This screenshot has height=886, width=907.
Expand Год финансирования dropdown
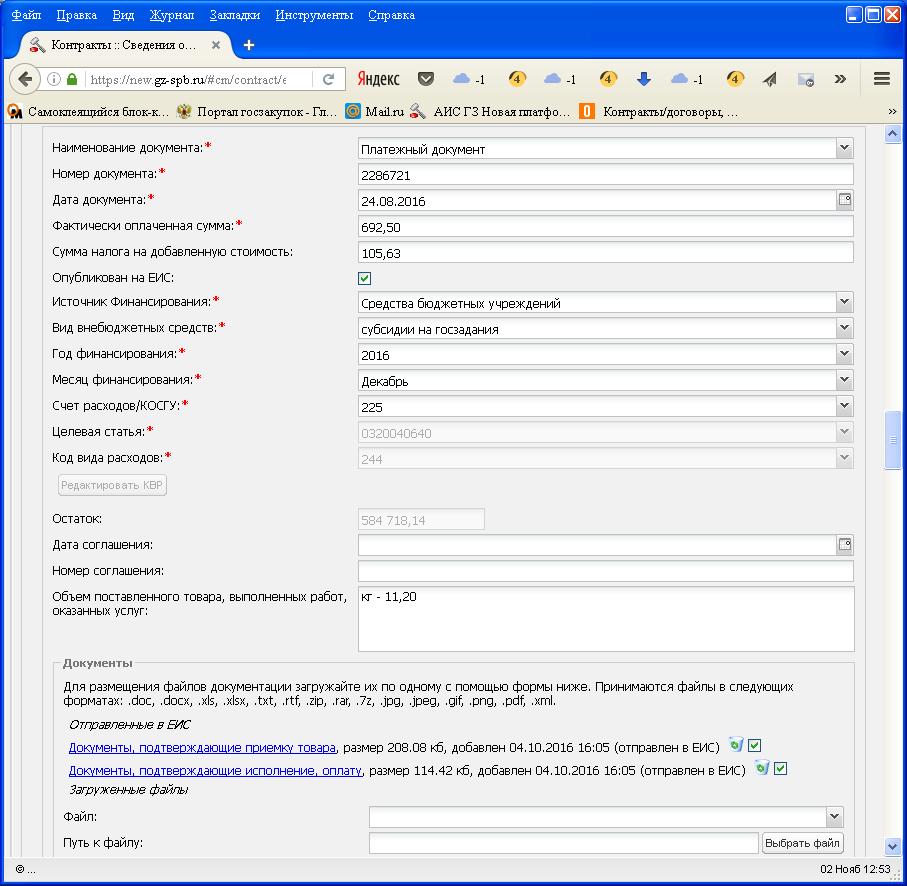(845, 354)
